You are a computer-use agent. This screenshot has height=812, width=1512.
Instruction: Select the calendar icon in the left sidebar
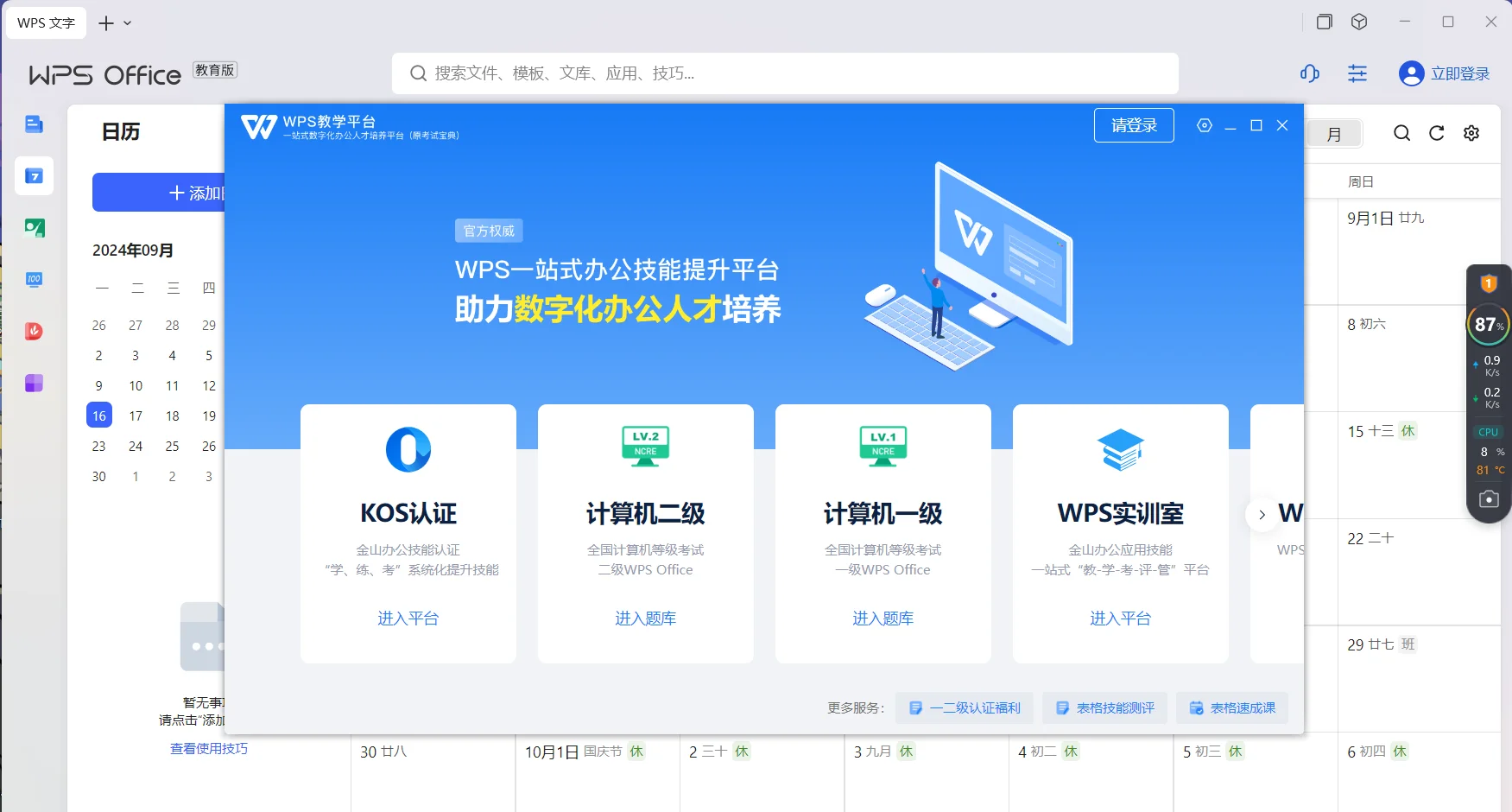[x=34, y=176]
